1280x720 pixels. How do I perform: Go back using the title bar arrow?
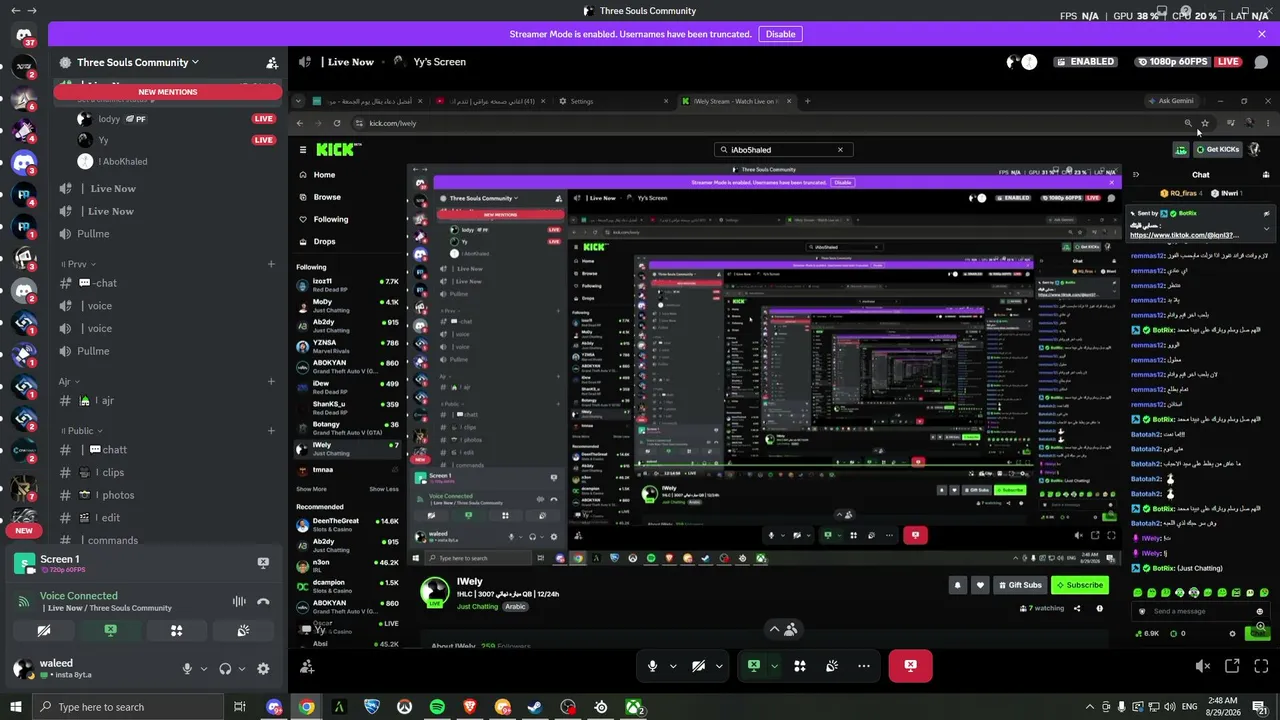click(15, 11)
